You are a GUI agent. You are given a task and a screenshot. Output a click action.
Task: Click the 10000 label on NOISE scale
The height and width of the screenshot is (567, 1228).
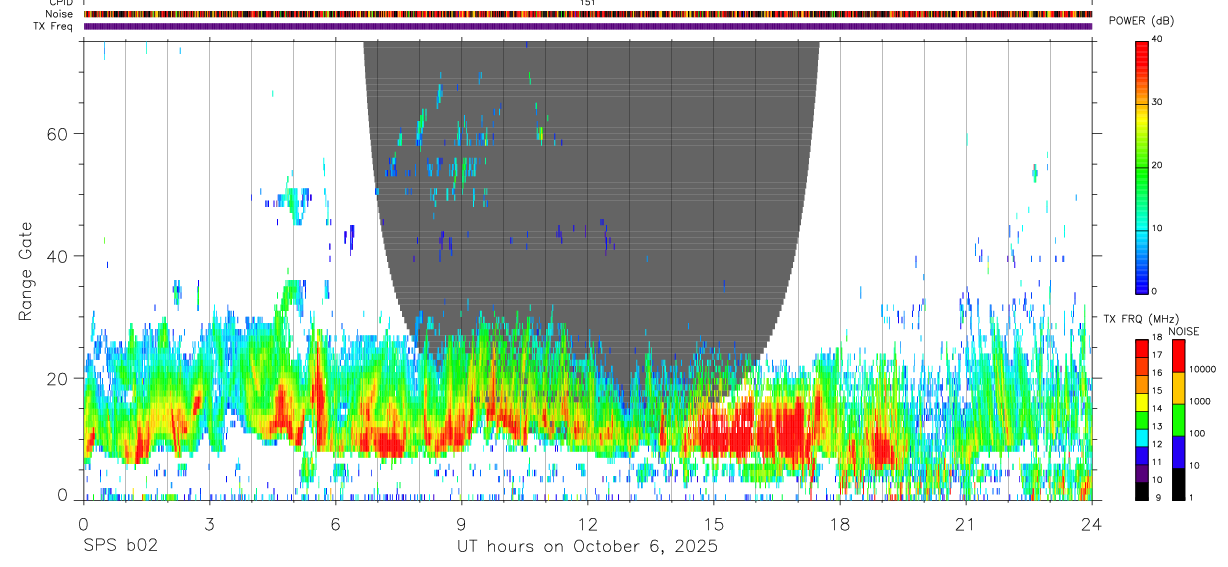point(1202,369)
